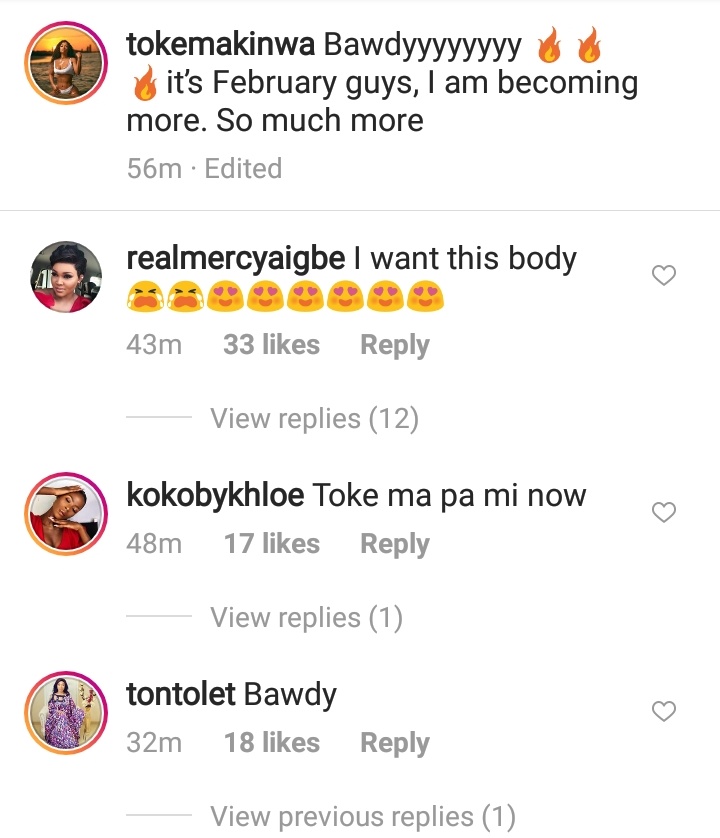The height and width of the screenshot is (838, 720).
Task: Show View previous replies (1)
Action: click(362, 817)
